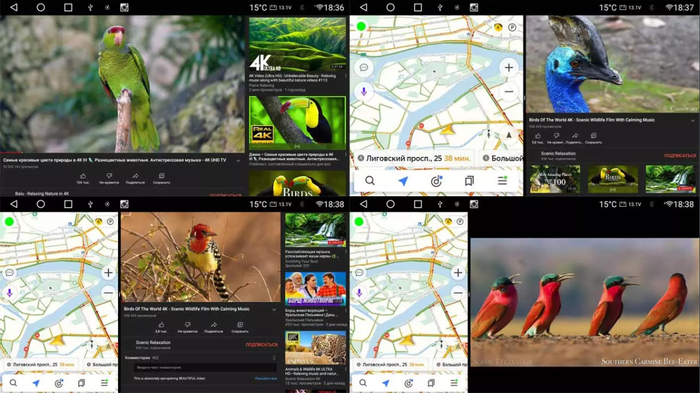700x393 pixels.
Task: Save the barbet video in the bottom-left panel
Action: (x=240, y=327)
